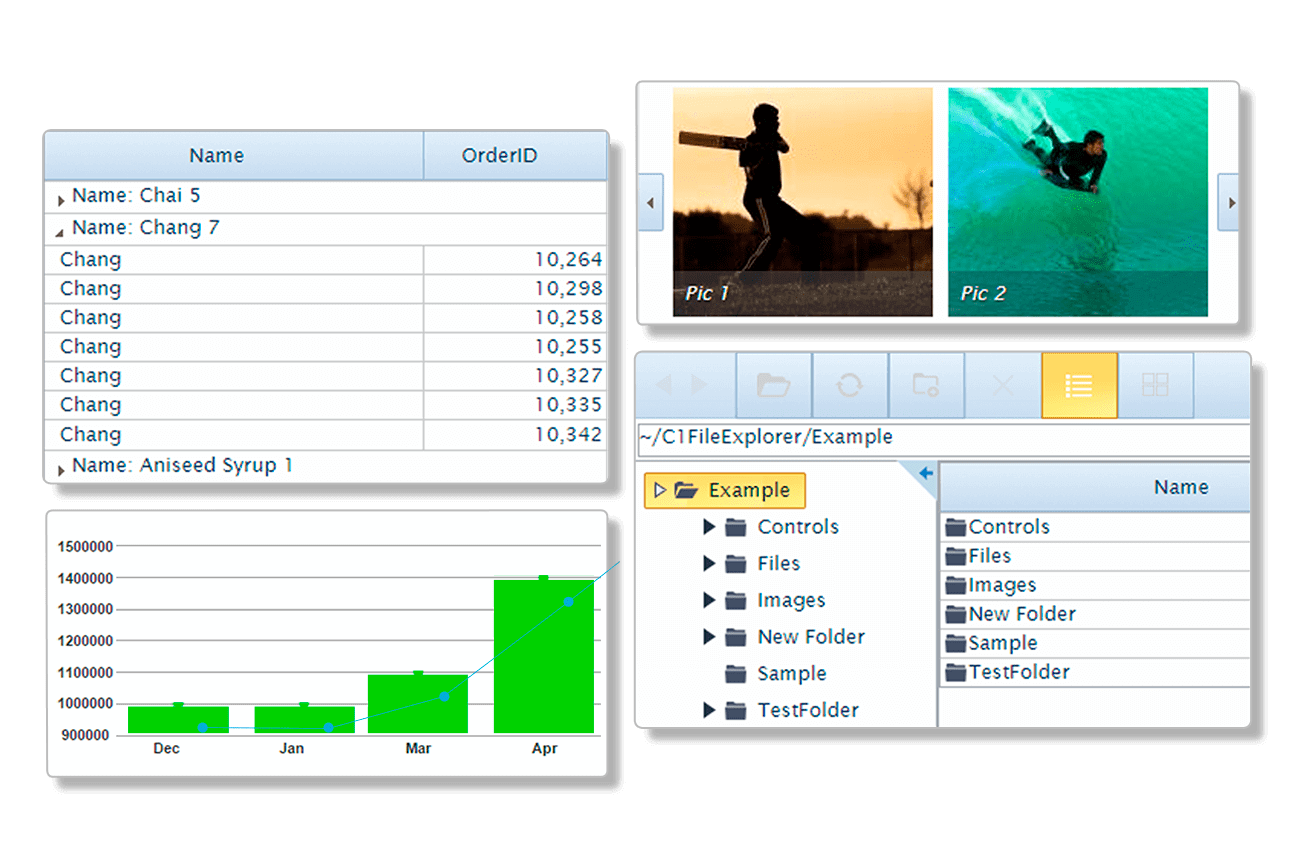The width and height of the screenshot is (1290, 842).
Task: Click the back navigation arrow
Action: coord(661,385)
